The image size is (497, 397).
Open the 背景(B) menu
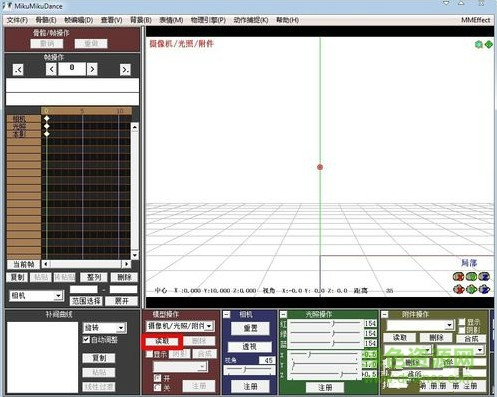[x=141, y=20]
